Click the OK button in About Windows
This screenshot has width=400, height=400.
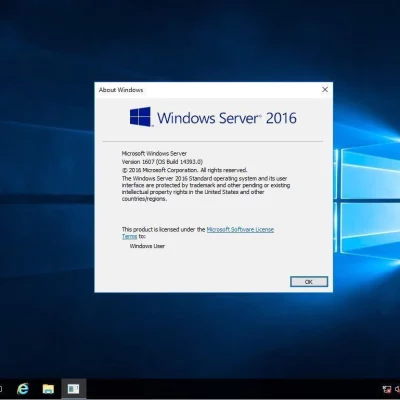[x=309, y=282]
